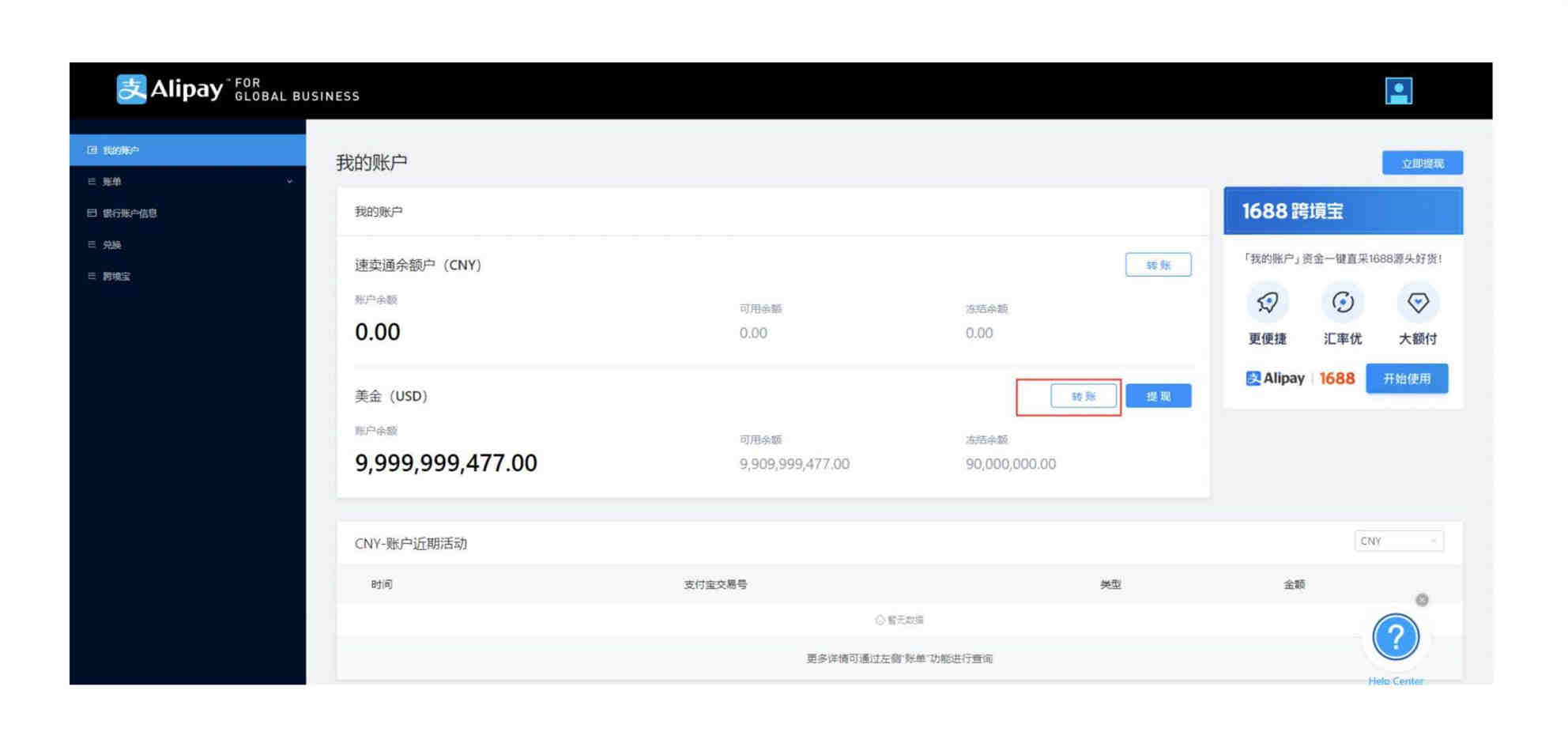Click the 「我的账户」资金一键直采1688源头好货 promo text
The width and height of the screenshot is (1568, 747).
coord(1343,258)
